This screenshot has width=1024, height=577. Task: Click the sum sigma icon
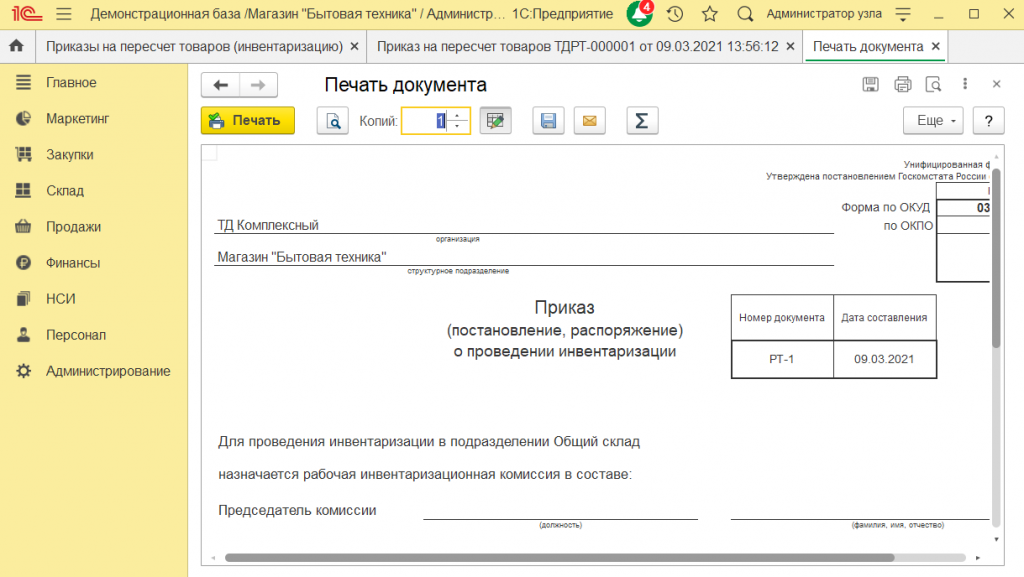pyautogui.click(x=642, y=121)
